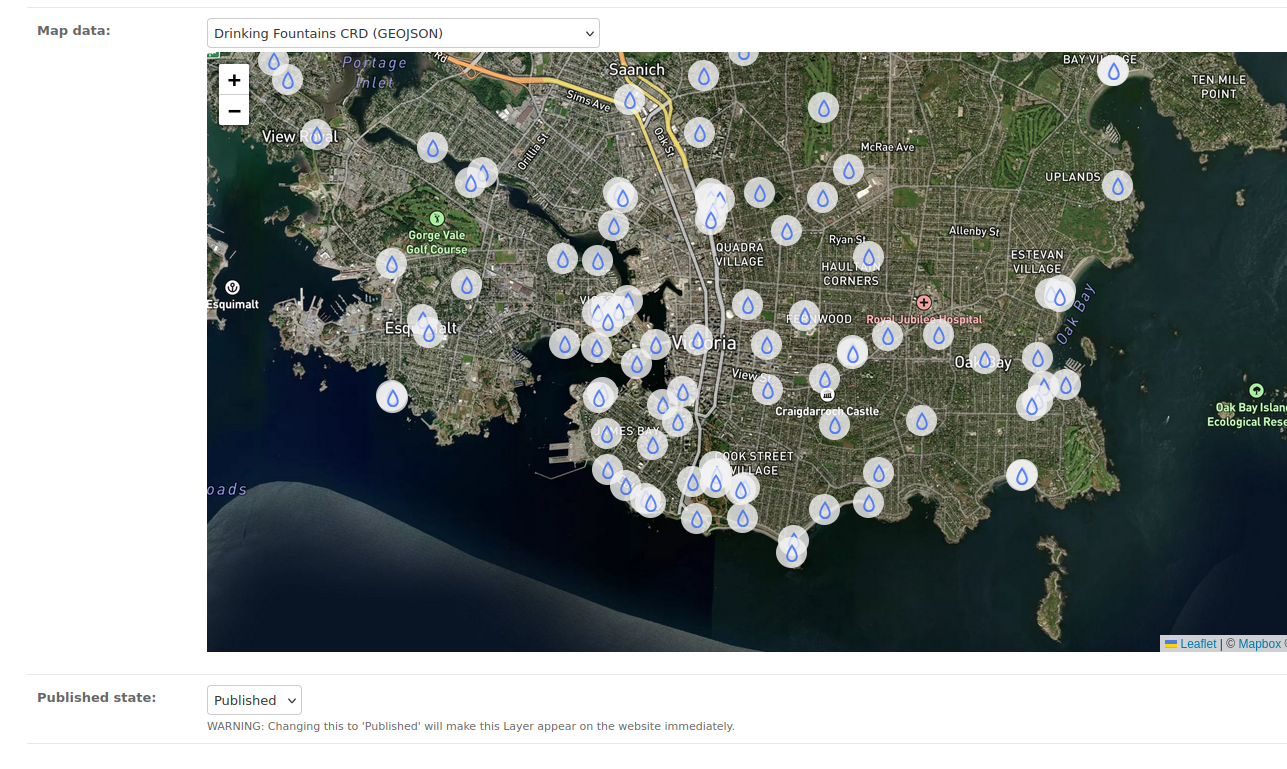Open the Map data dropdown
This screenshot has height=769, width=1287.
coord(403,33)
